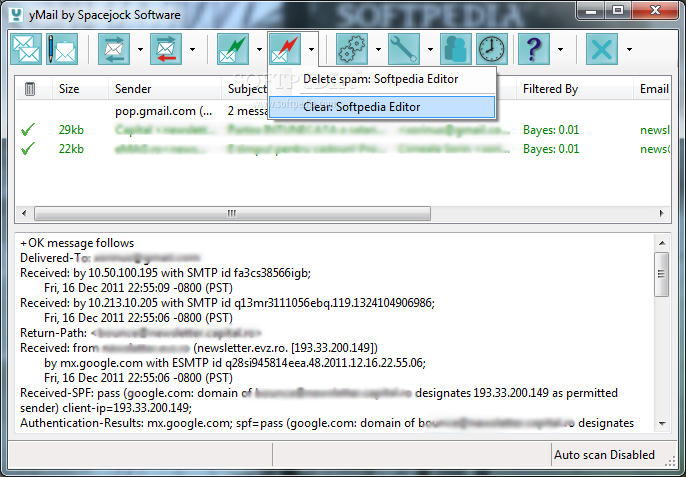Viewport: 686px width, 477px height.
Task: Click the yMail application icon in title bar
Action: coord(16,14)
